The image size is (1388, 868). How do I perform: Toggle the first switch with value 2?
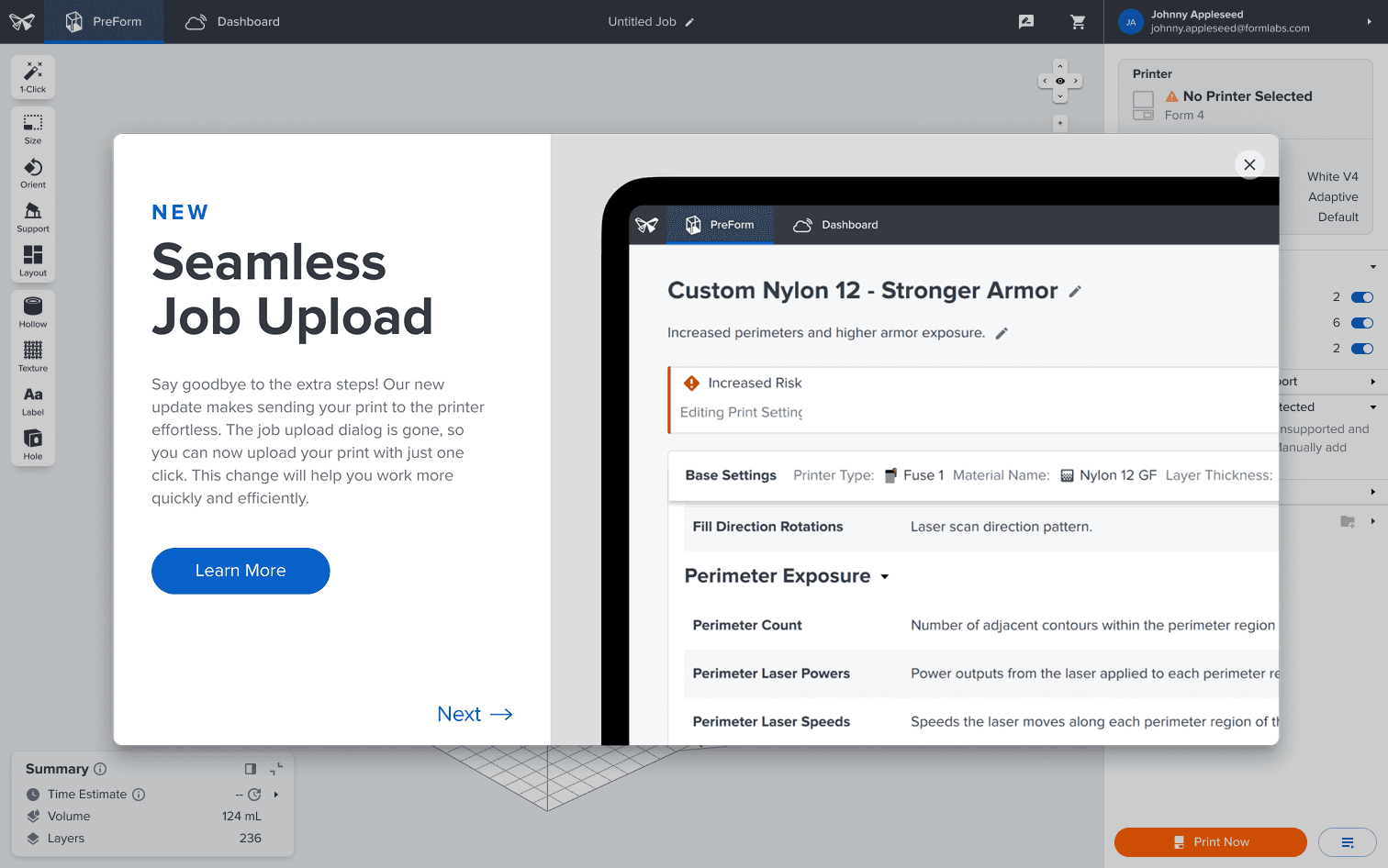pyautogui.click(x=1362, y=297)
